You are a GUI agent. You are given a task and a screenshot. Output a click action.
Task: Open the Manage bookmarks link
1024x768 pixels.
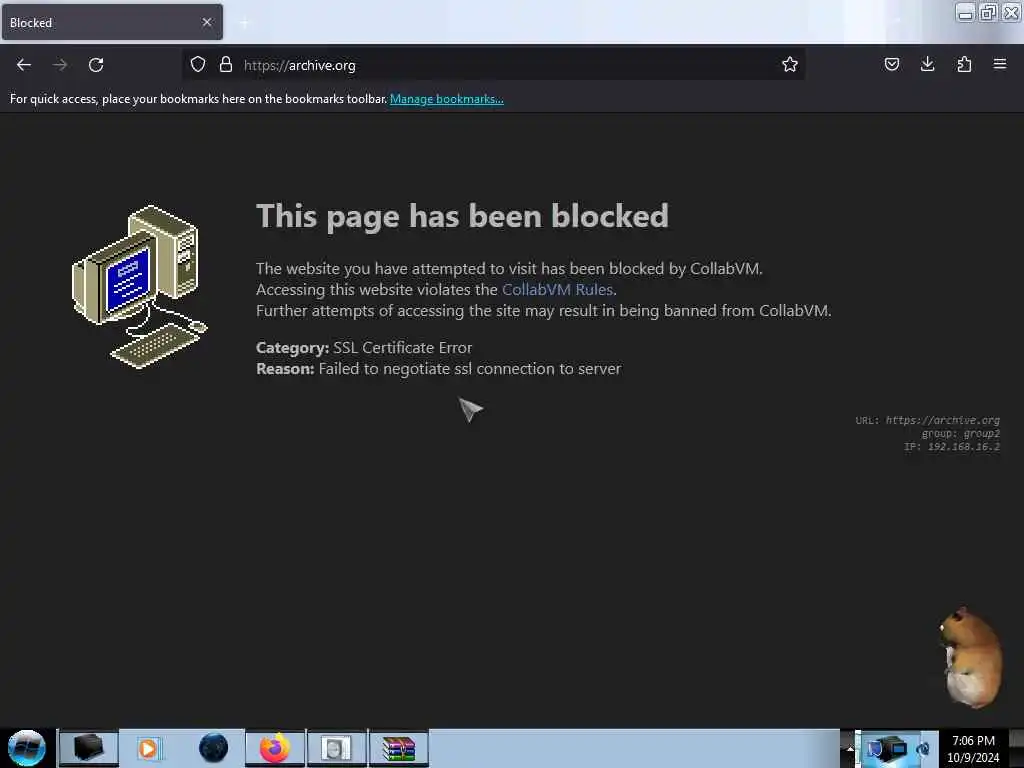[447, 99]
